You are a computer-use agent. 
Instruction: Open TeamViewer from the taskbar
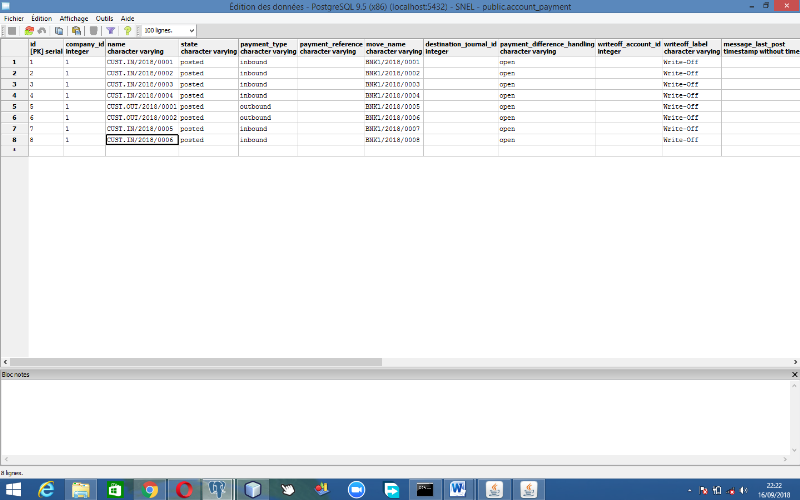pos(391,490)
